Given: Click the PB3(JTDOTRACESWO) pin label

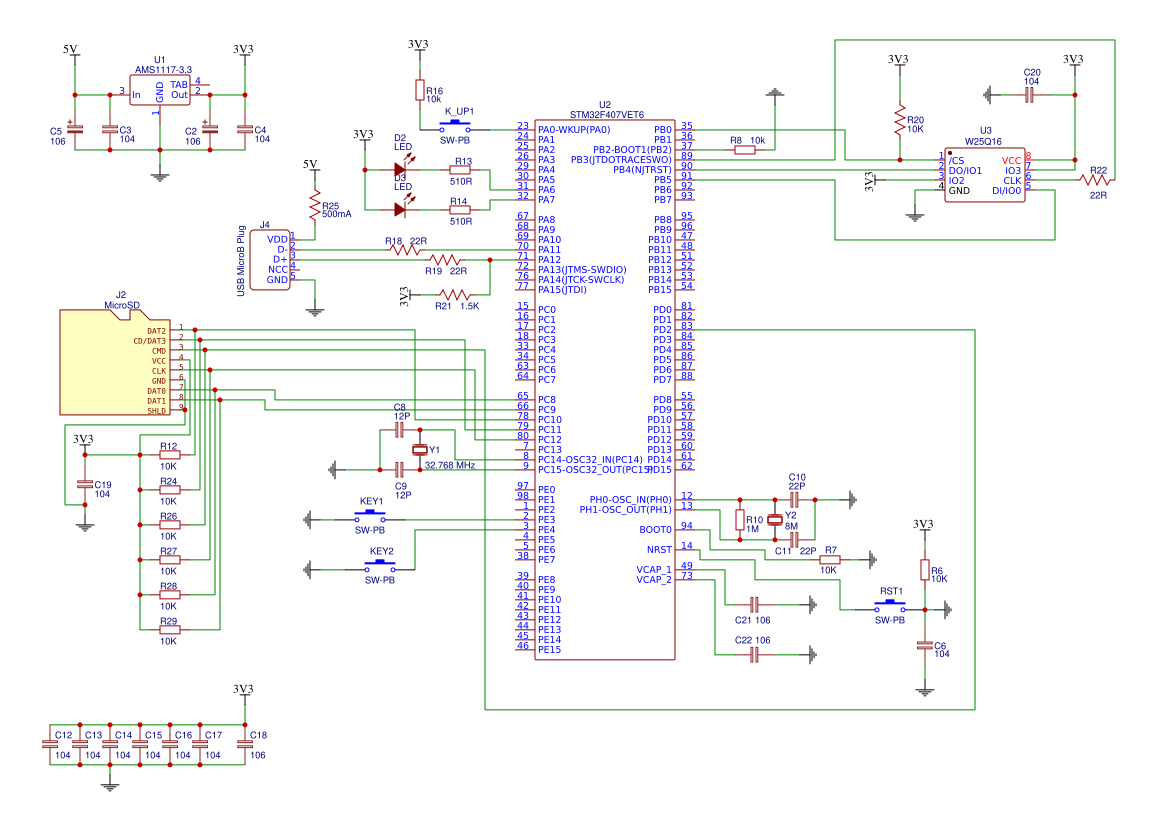Looking at the screenshot, I should [x=621, y=160].
